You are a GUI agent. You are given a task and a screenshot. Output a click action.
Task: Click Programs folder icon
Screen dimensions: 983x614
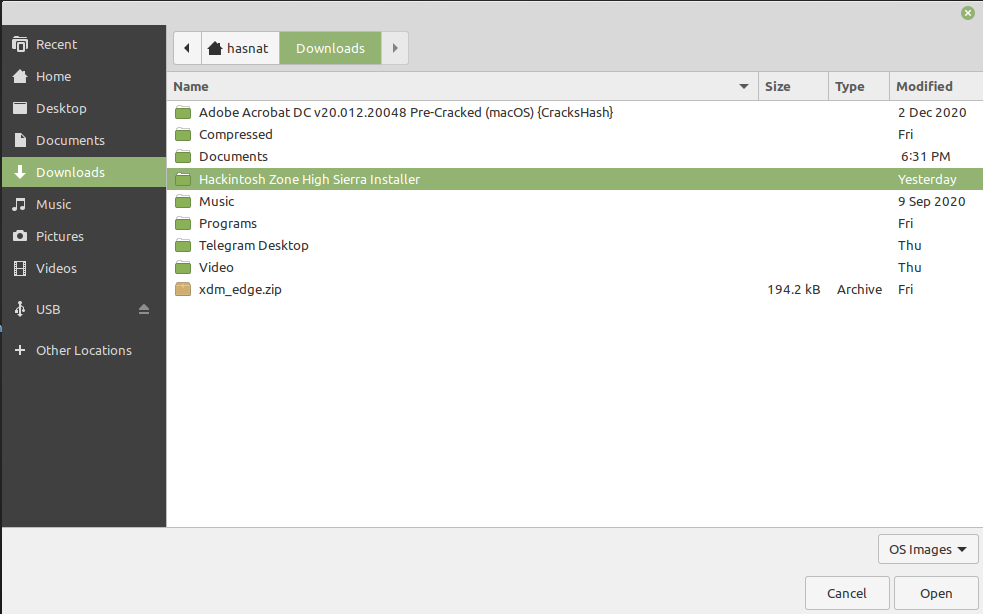coord(183,223)
